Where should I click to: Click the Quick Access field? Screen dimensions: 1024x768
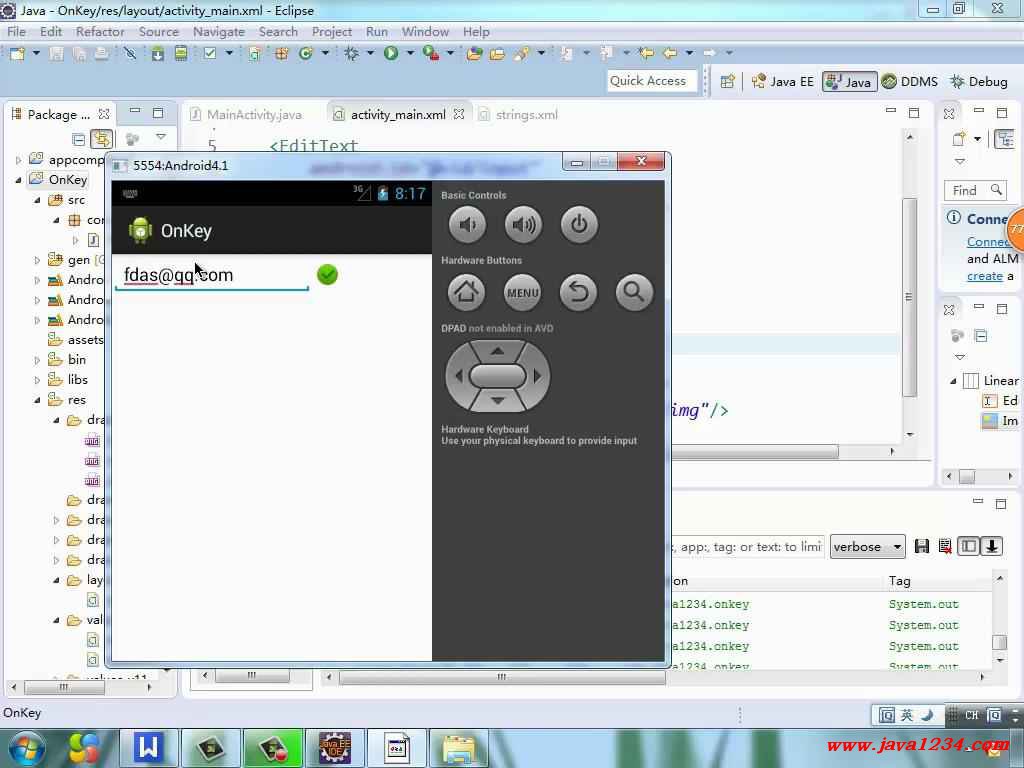651,81
